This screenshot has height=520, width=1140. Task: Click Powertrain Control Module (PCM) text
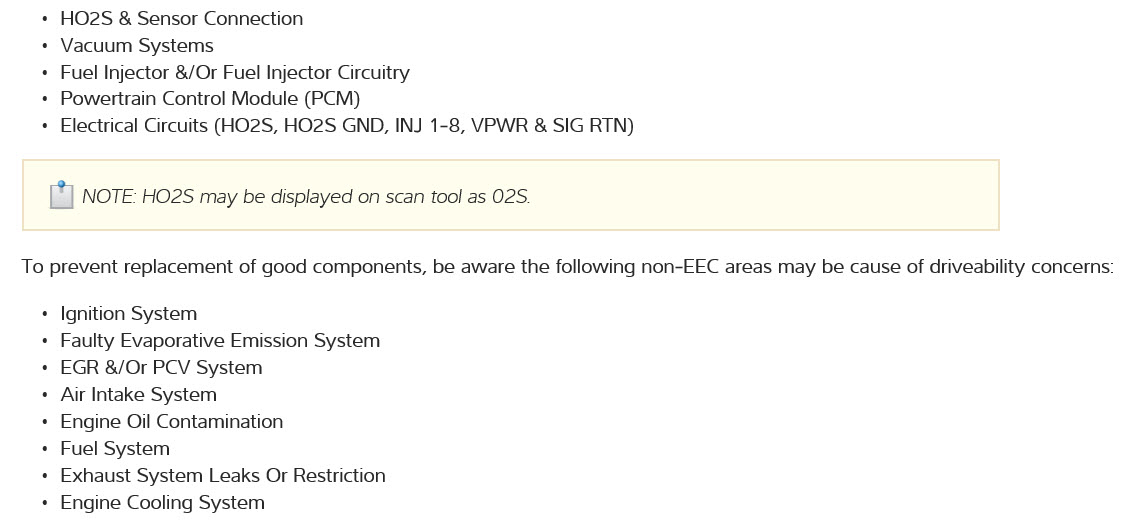point(210,99)
